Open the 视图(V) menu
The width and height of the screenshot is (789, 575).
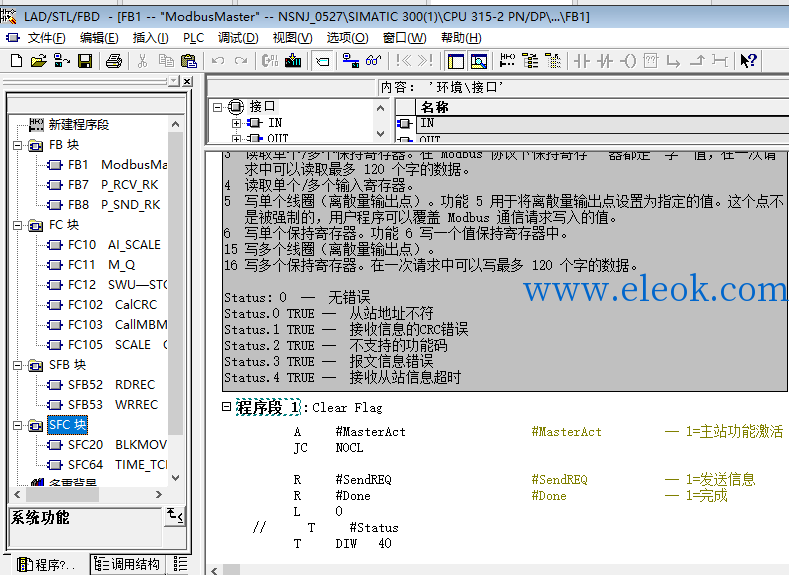pos(292,38)
